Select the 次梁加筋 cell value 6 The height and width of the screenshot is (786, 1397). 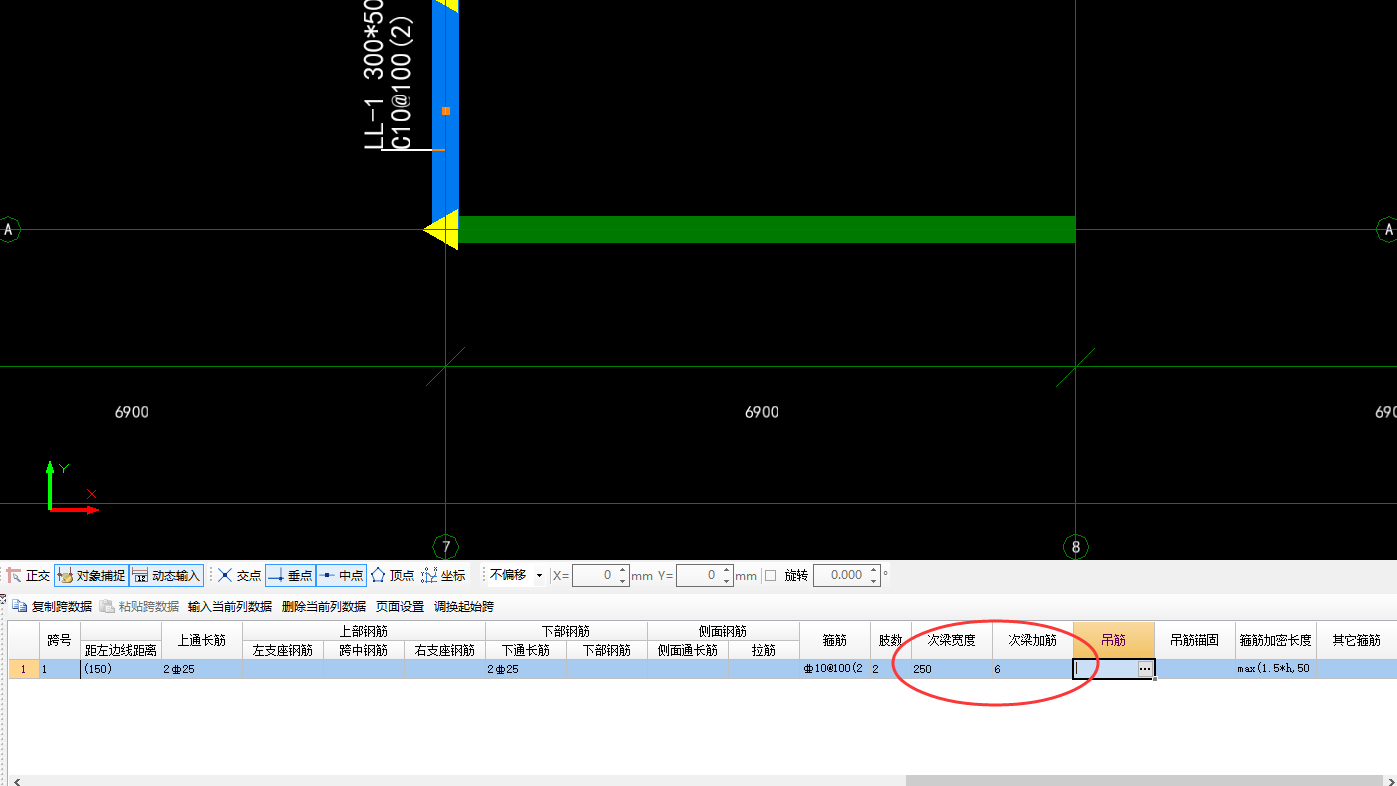(1032, 669)
